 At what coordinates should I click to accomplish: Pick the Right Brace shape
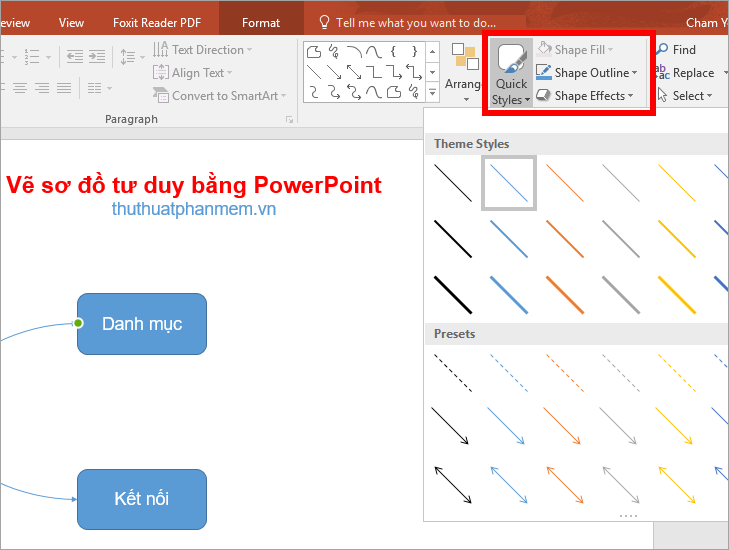pos(414,52)
